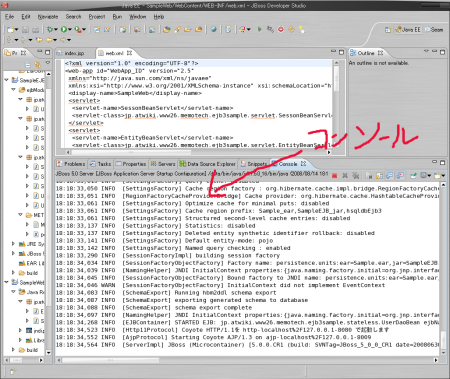Collapse the SampleEJB project node
450x379 pixels.
click(x=6, y=80)
